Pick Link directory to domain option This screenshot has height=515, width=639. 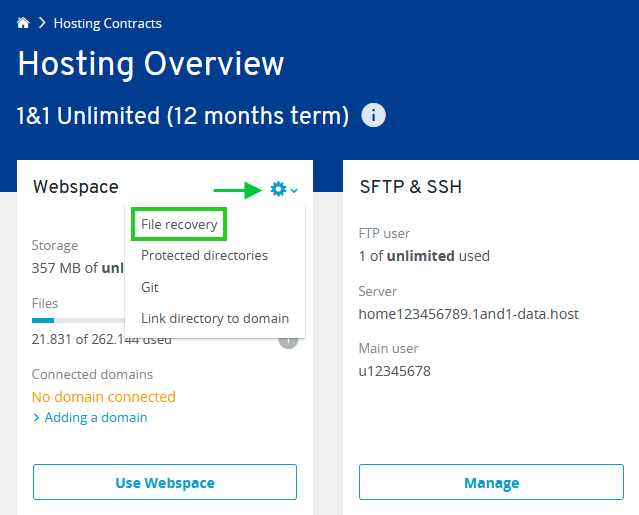tap(215, 318)
